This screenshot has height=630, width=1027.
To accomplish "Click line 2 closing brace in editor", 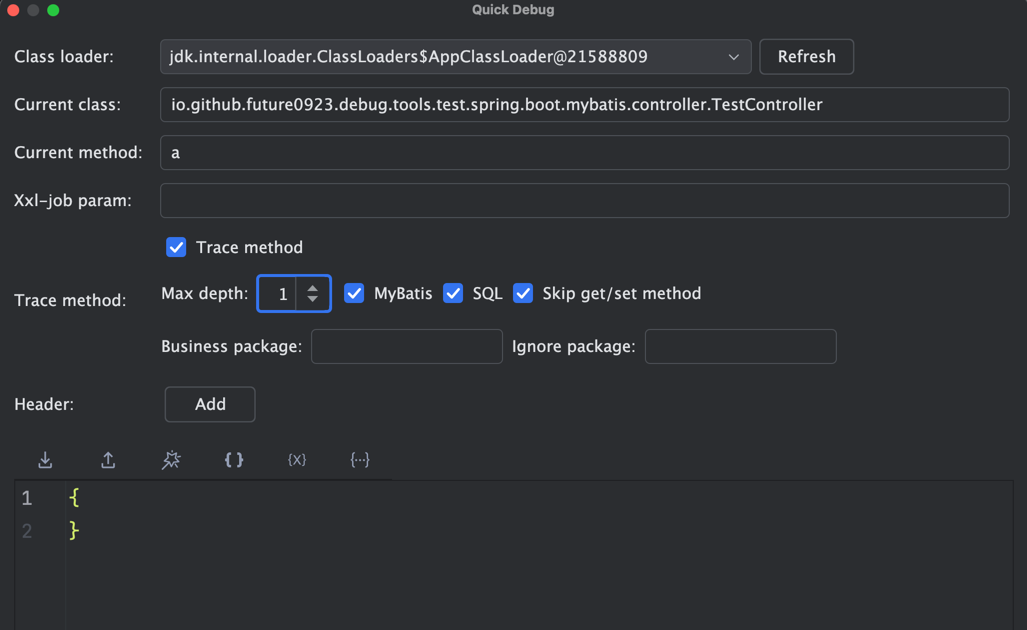I will [74, 530].
